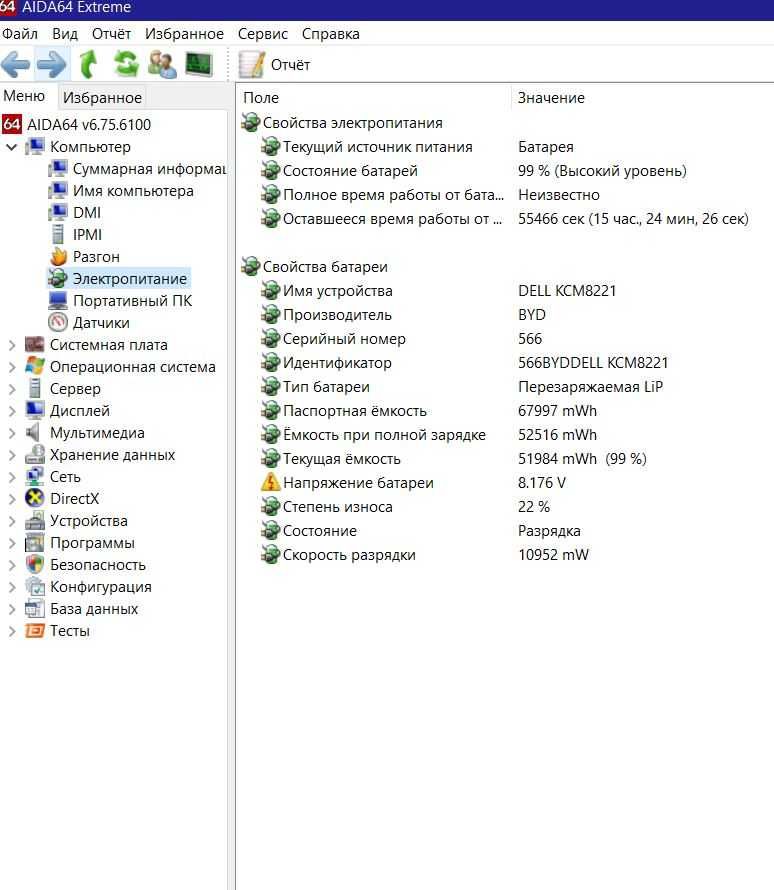Expand the Системная плата node
This screenshot has height=890, width=774.
12,345
